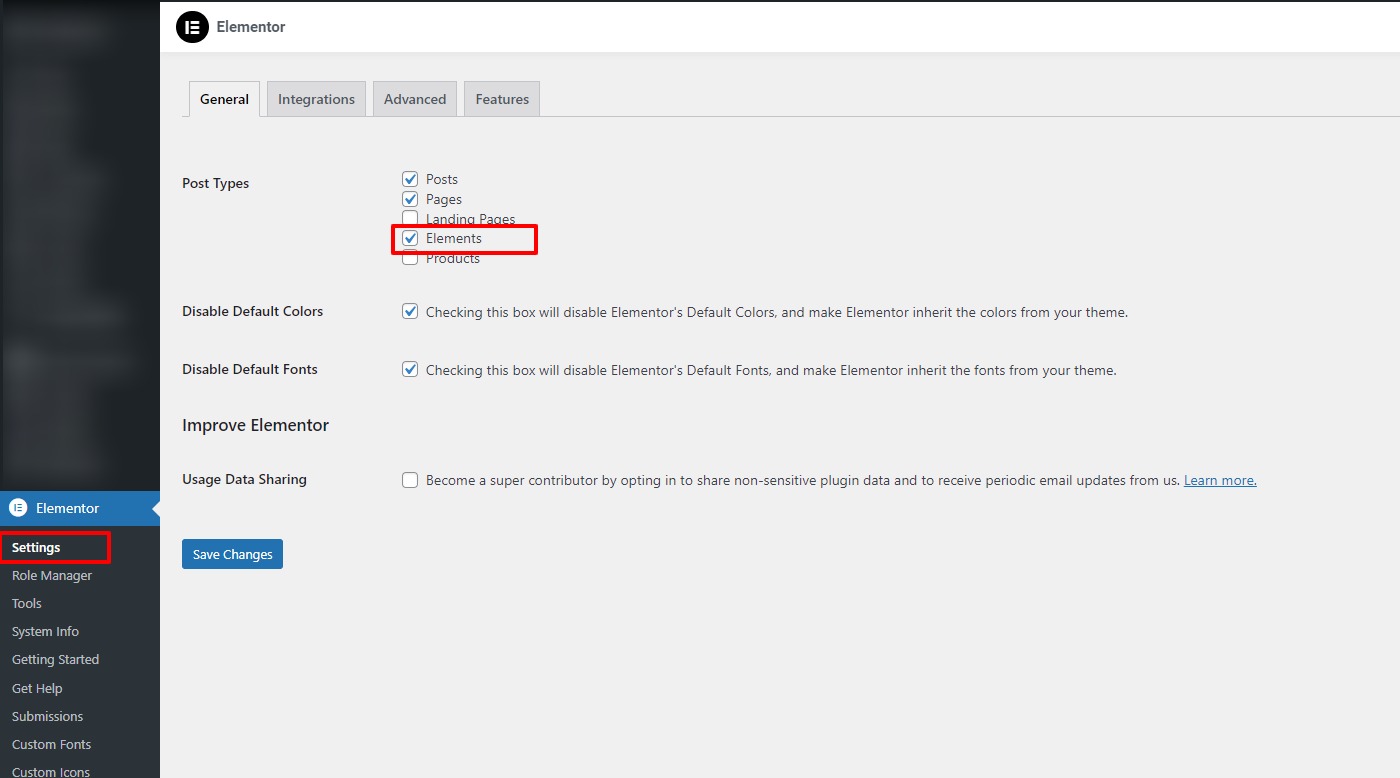Open System Info menu item
1400x778 pixels.
45,632
